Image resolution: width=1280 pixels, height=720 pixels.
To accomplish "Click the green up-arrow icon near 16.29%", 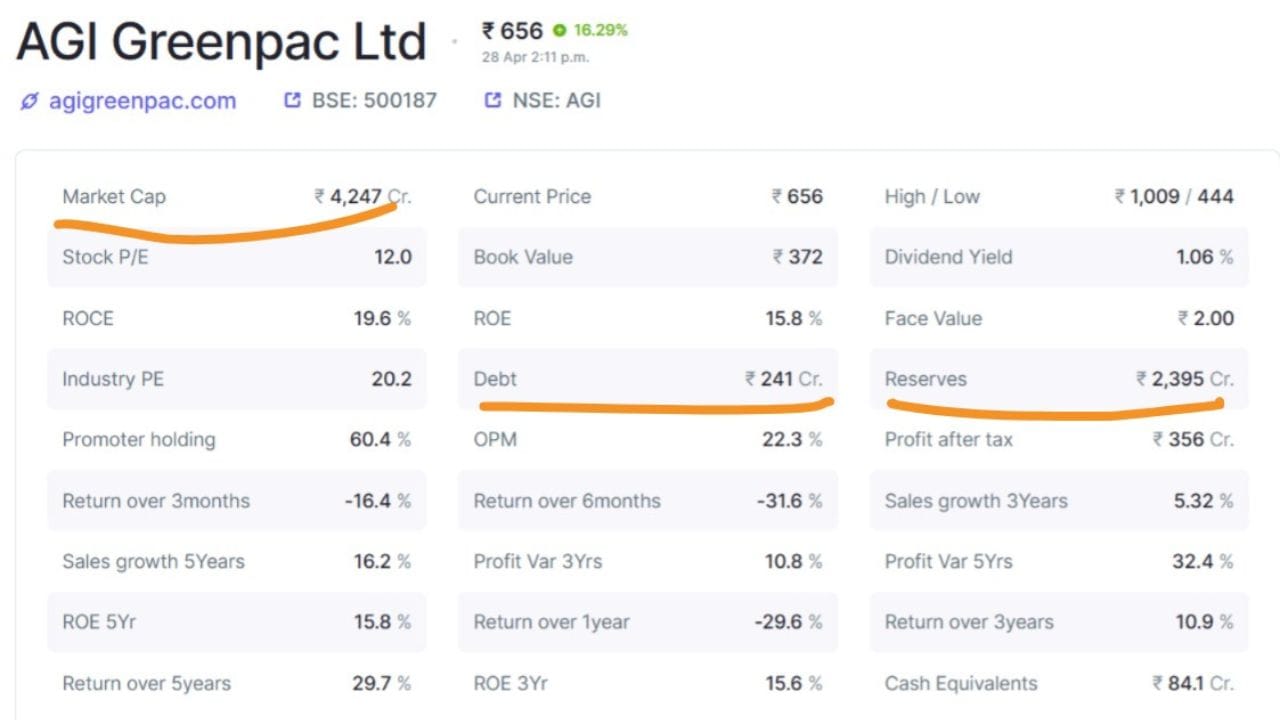I will tap(559, 31).
